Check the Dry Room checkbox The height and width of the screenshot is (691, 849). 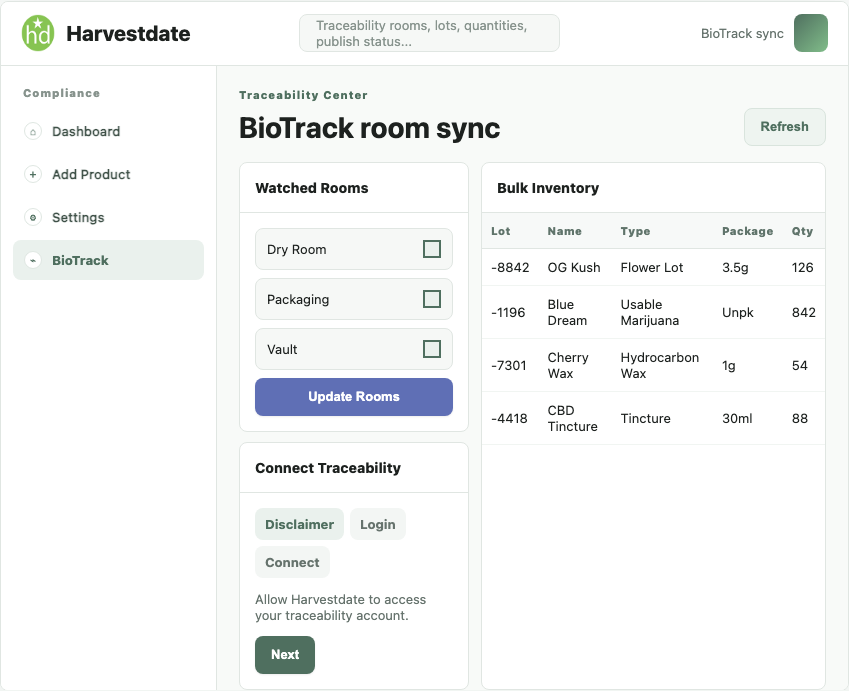[432, 249]
